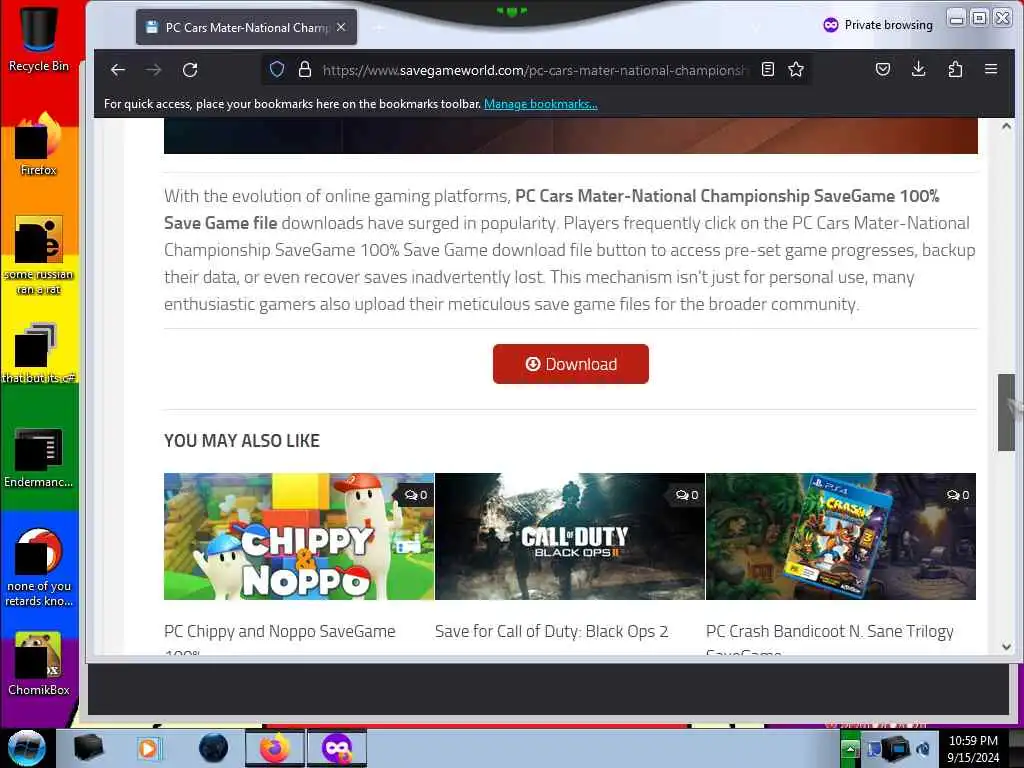The width and height of the screenshot is (1024, 768).
Task: Click the black box taskbar icon
Action: pyautogui.click(x=88, y=748)
